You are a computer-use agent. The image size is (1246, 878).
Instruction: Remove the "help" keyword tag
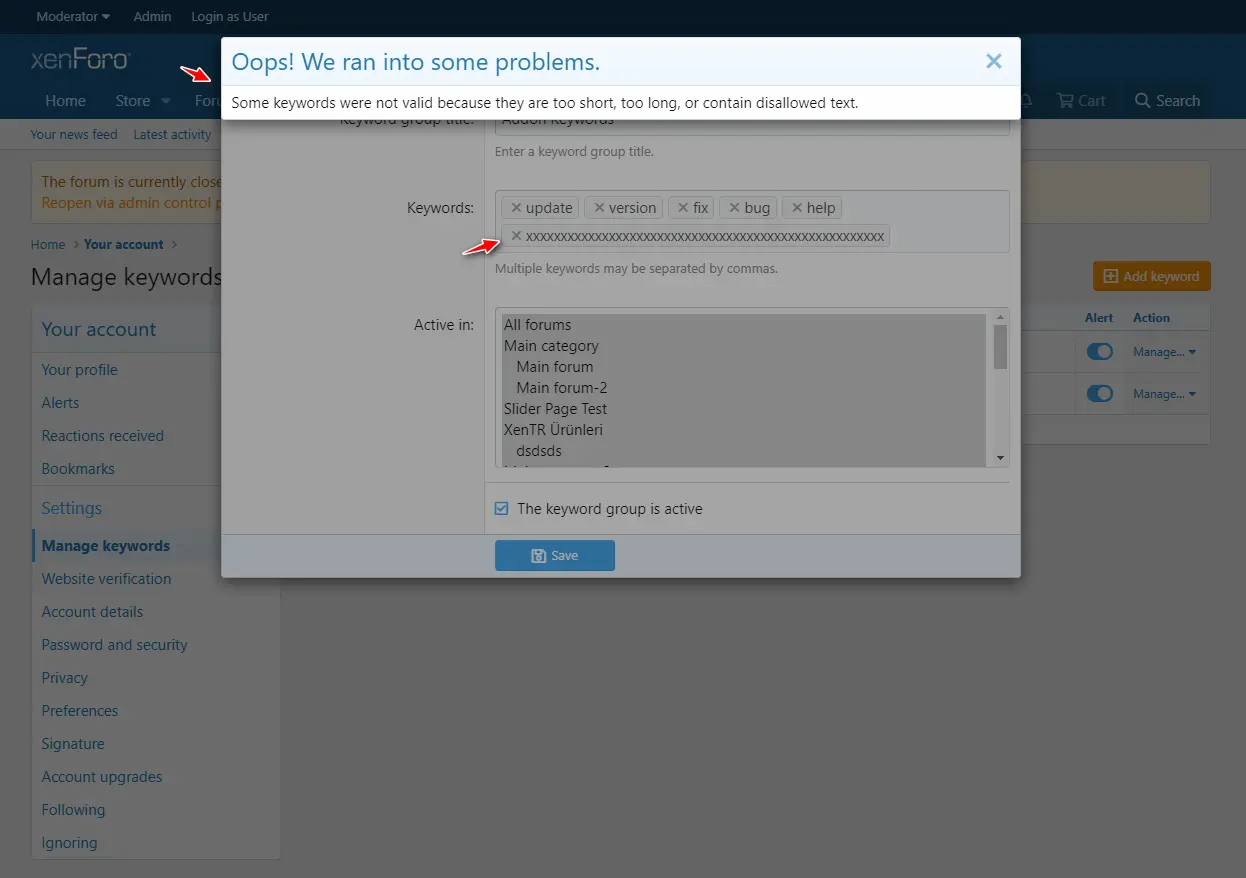point(797,208)
